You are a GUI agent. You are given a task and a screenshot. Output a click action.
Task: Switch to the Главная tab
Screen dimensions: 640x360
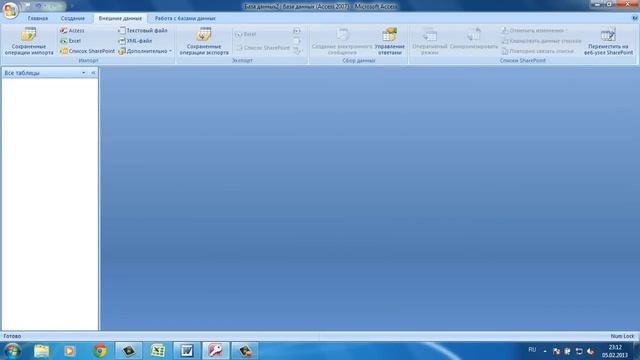[x=38, y=18]
